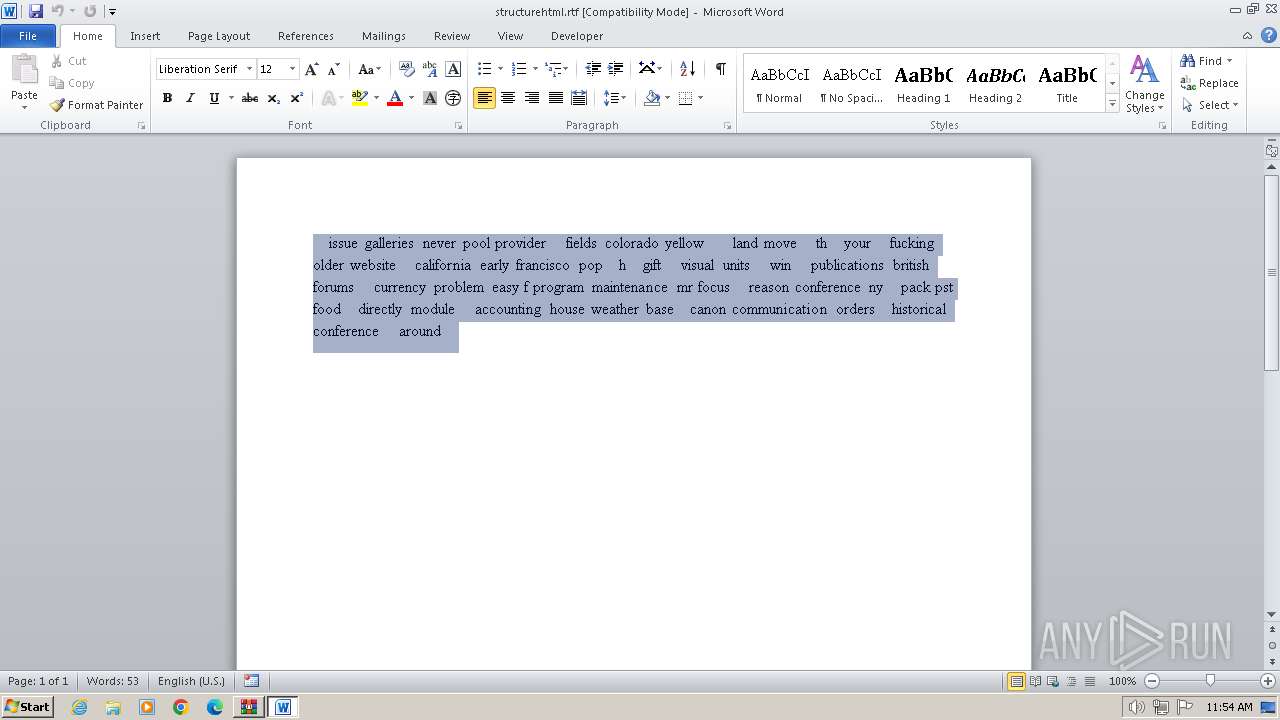Open the highlight color dropdown arrow
The image size is (1280, 720).
click(x=376, y=98)
